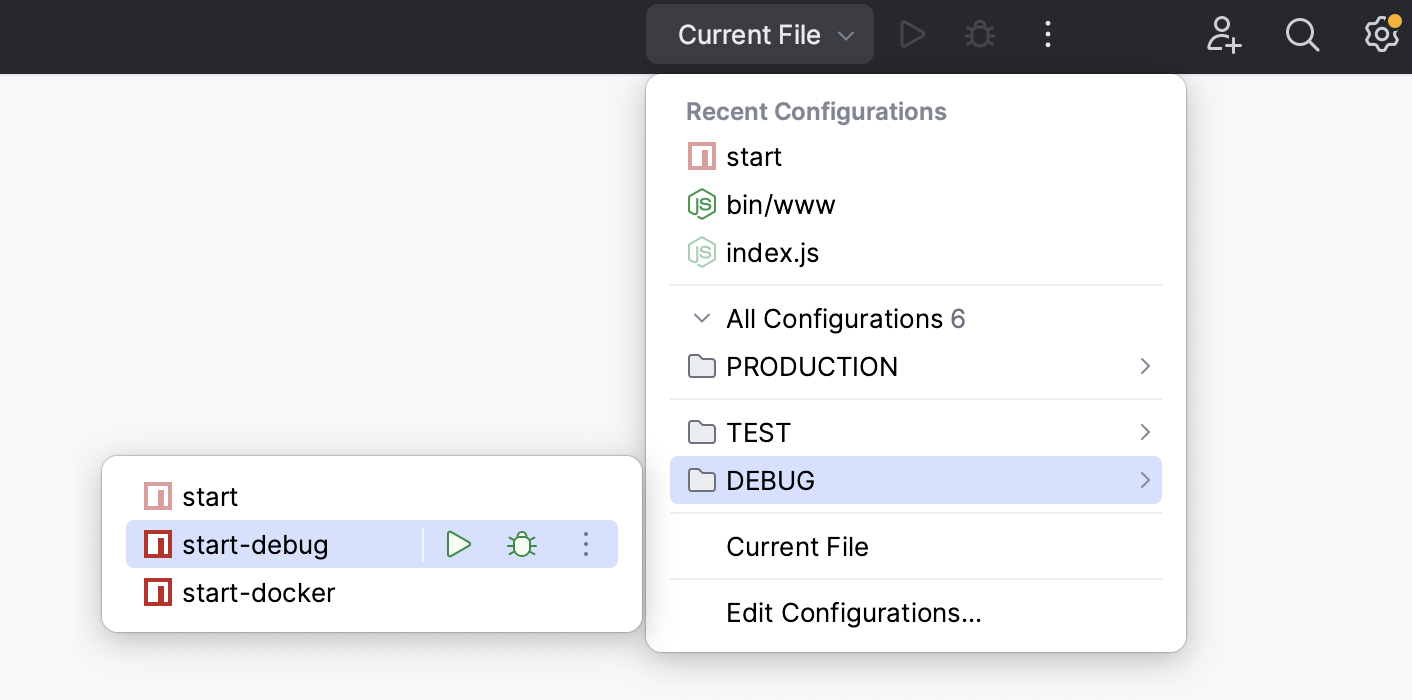Choose Edit Configurations from the menu
This screenshot has height=700, width=1412.
852,613
